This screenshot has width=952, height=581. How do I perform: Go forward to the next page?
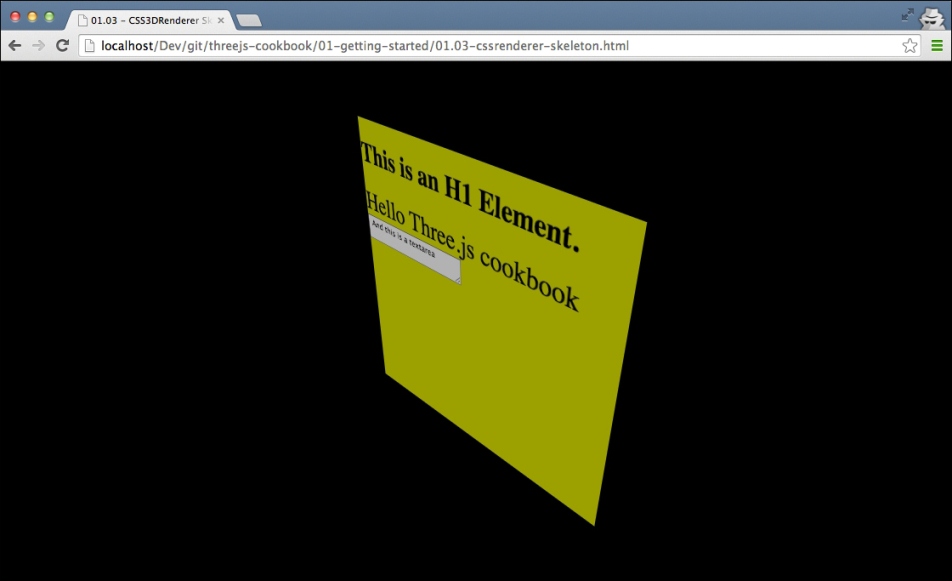coord(38,46)
